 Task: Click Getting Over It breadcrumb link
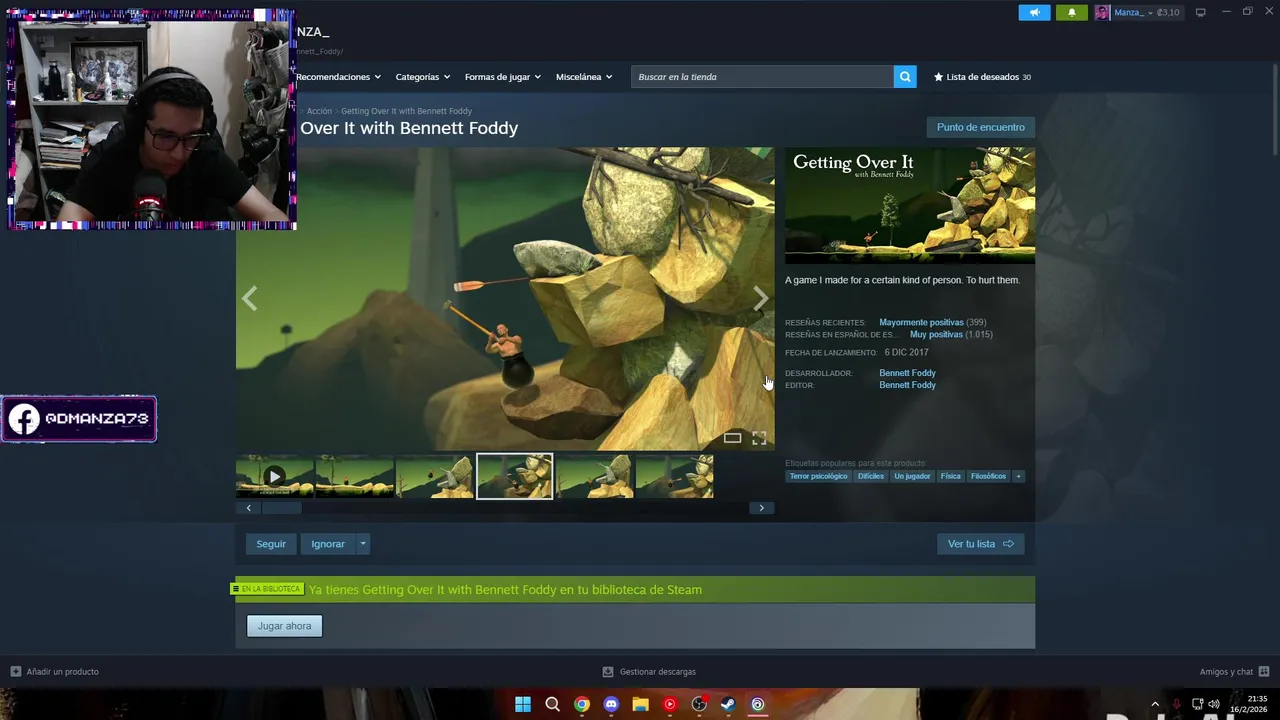[x=406, y=111]
